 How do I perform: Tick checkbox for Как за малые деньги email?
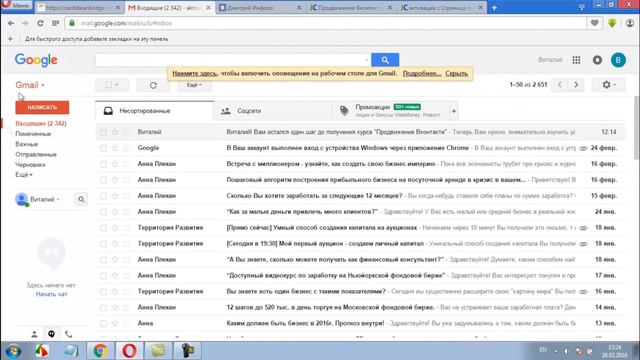[x=103, y=212]
